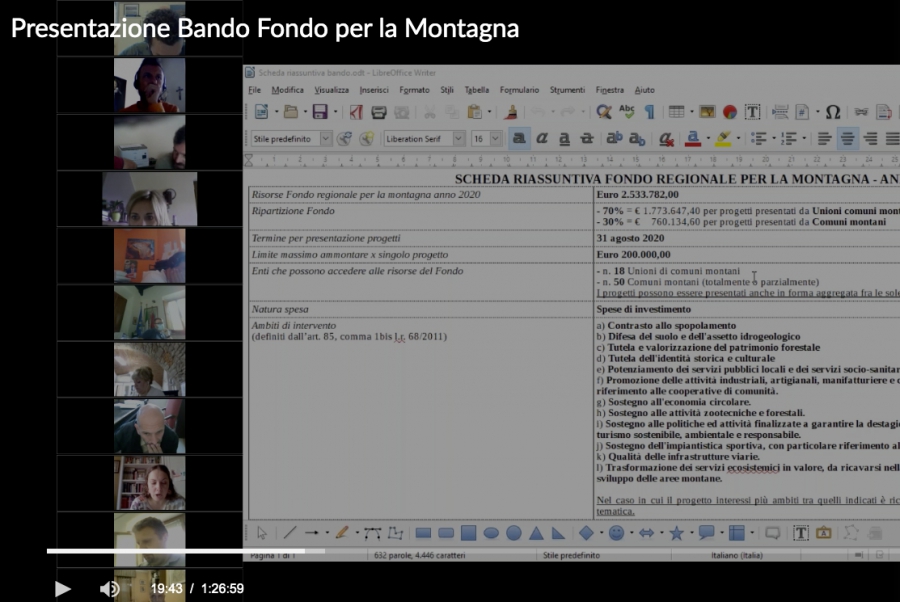Open the Tabella menu

pyautogui.click(x=476, y=90)
